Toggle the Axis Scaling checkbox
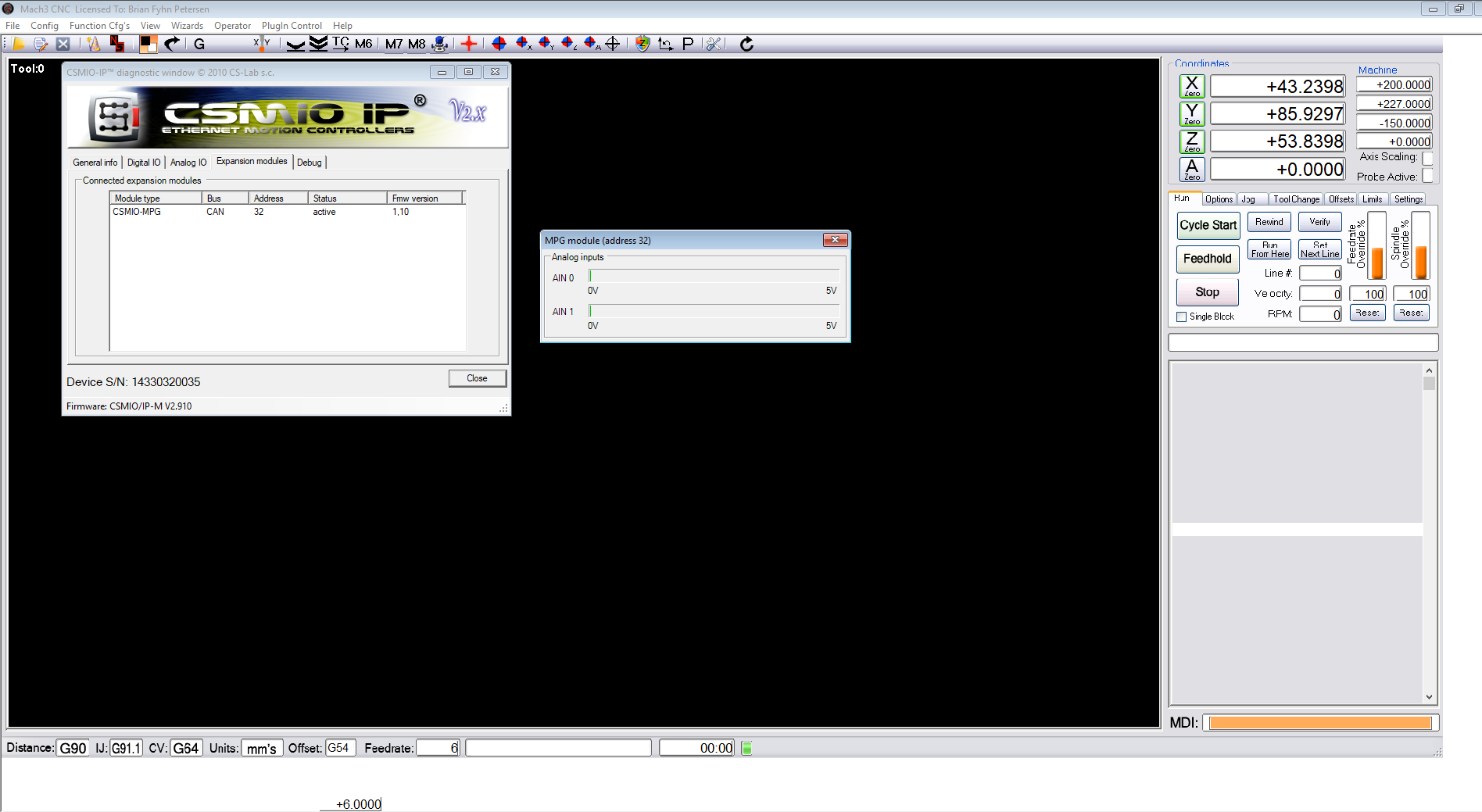Viewport: 1482px width, 812px height. pyautogui.click(x=1427, y=158)
